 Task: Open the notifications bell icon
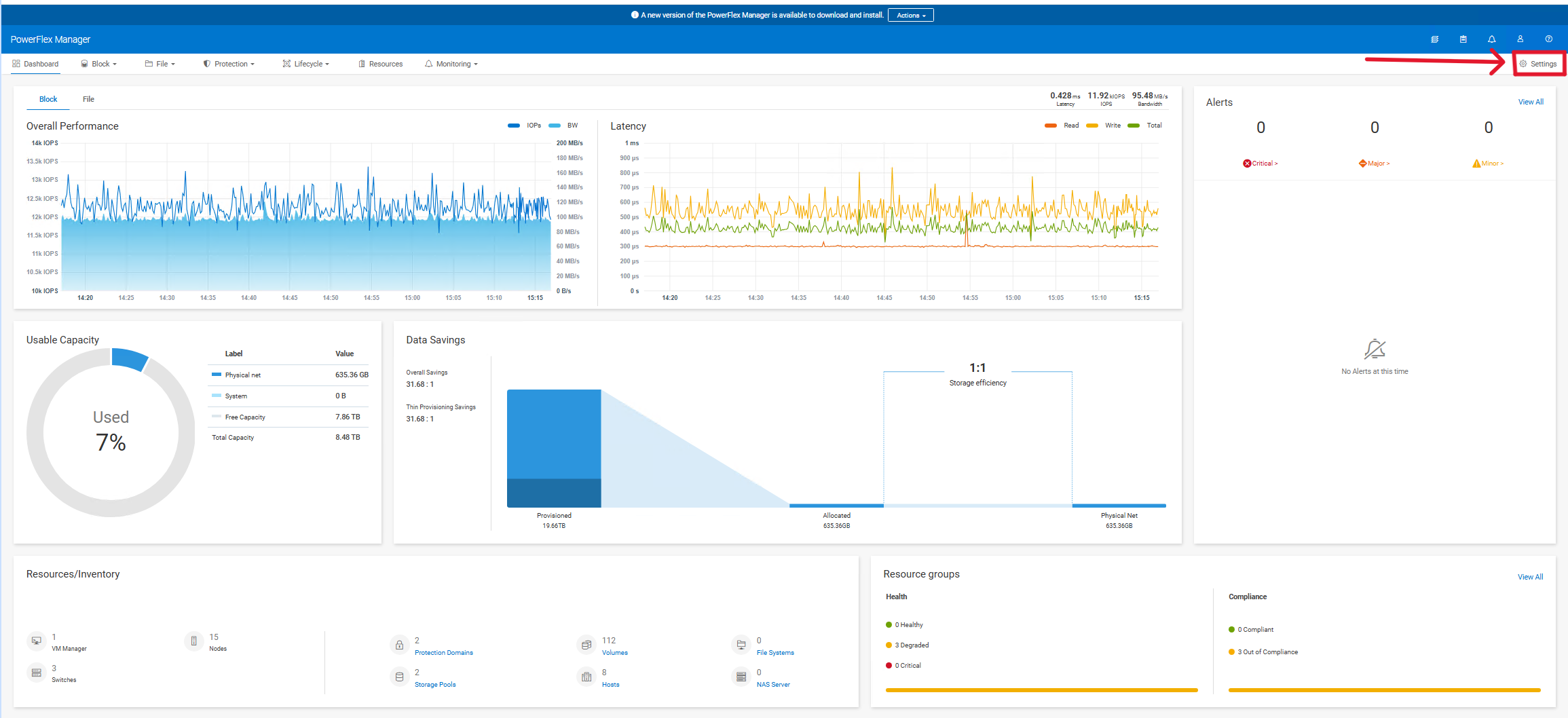coord(1491,39)
